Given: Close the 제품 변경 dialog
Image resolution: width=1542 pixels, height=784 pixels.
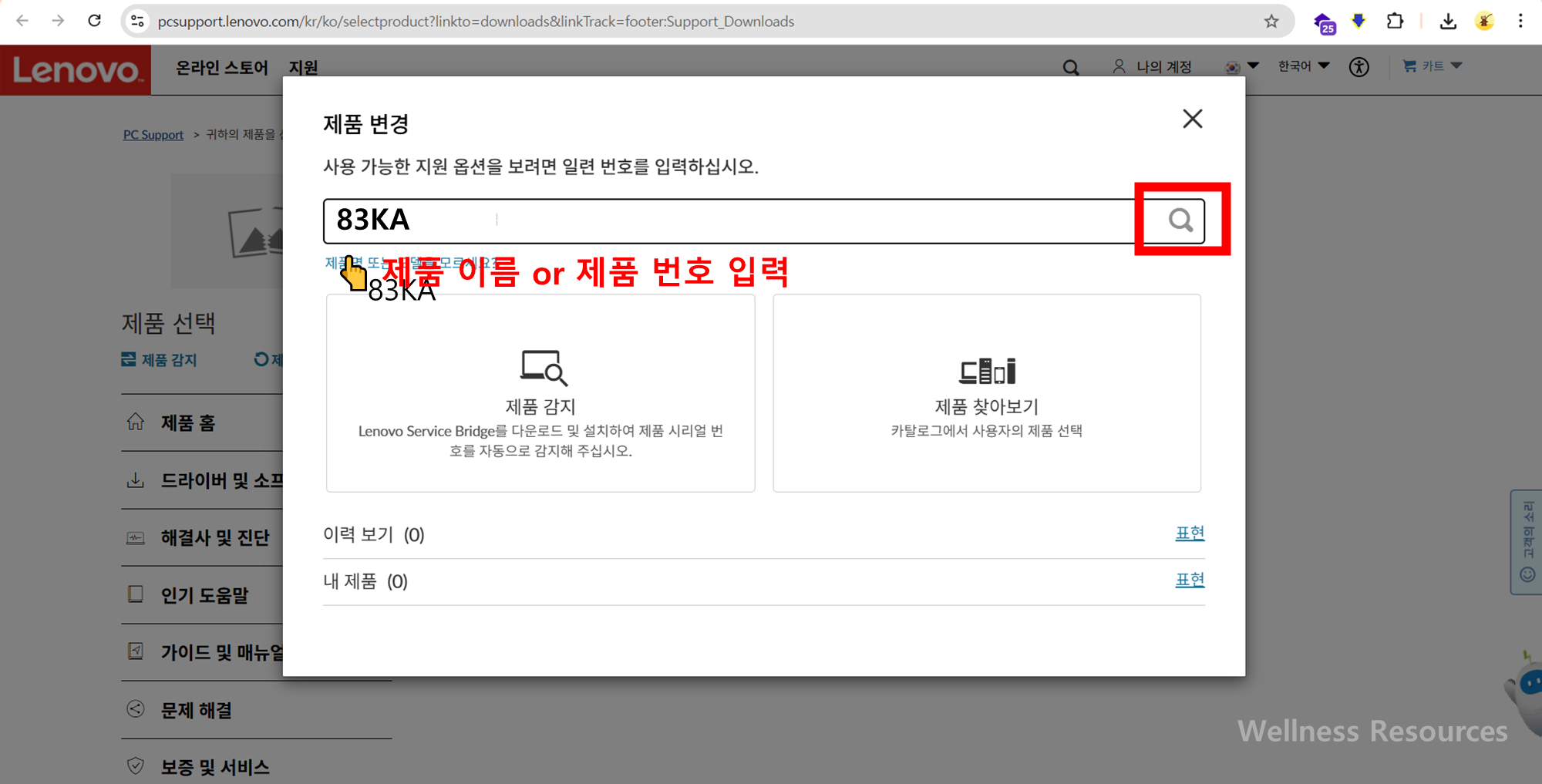Looking at the screenshot, I should tap(1193, 119).
